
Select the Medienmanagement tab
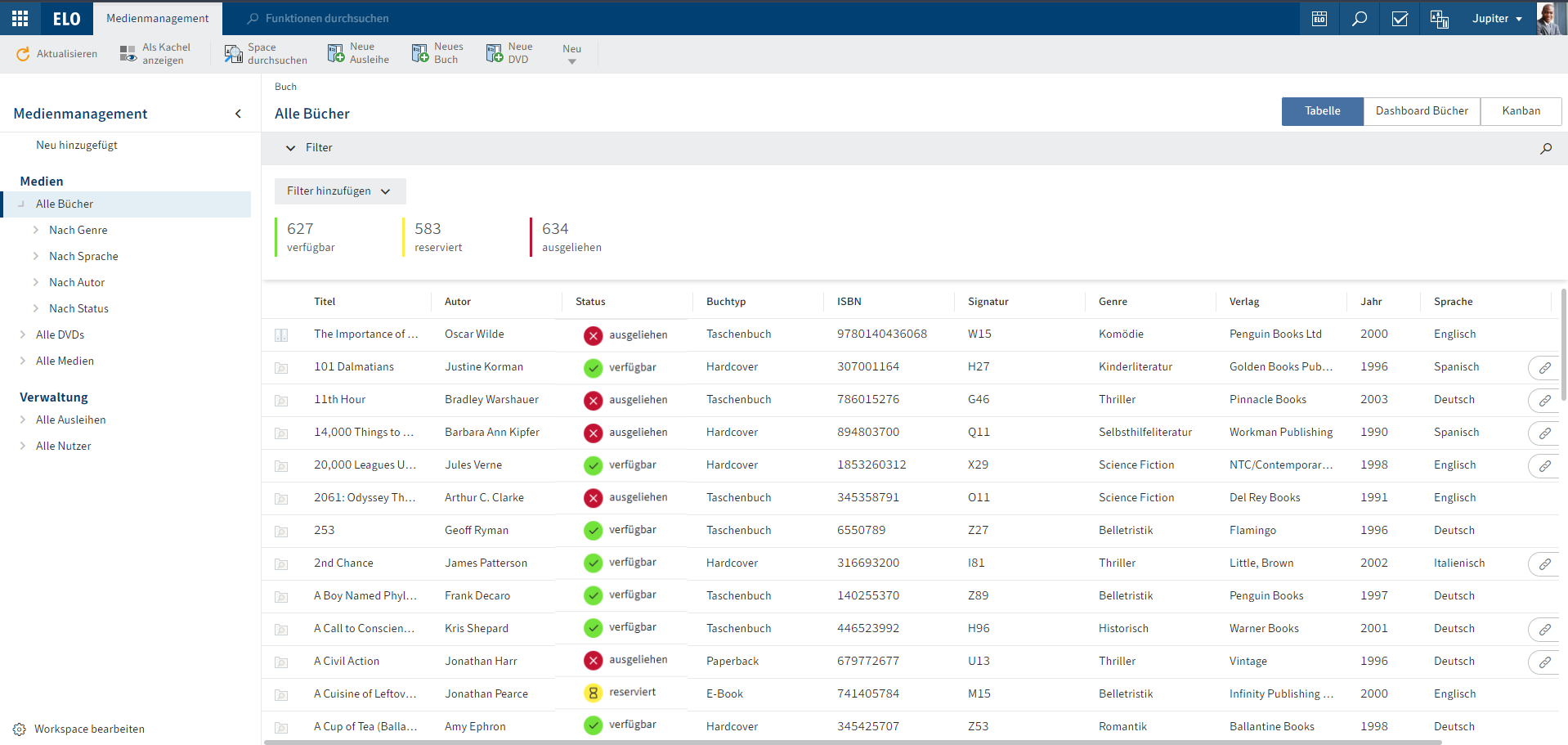(158, 18)
